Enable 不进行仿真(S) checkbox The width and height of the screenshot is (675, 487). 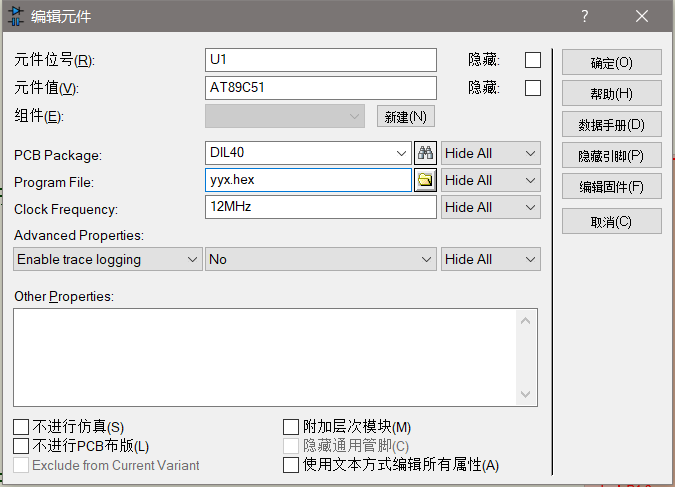[21, 427]
